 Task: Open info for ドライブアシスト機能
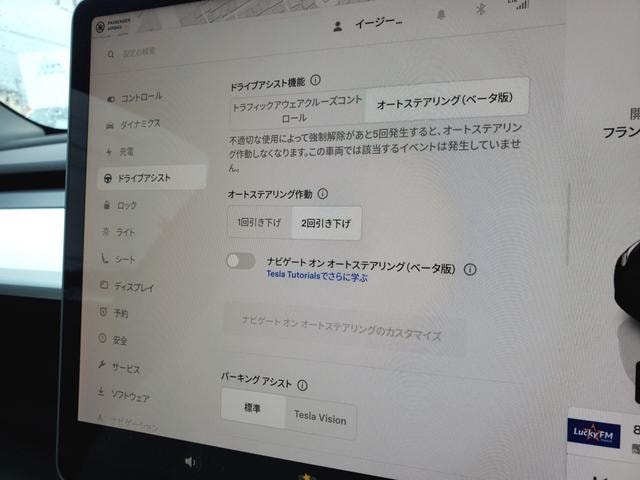[315, 80]
